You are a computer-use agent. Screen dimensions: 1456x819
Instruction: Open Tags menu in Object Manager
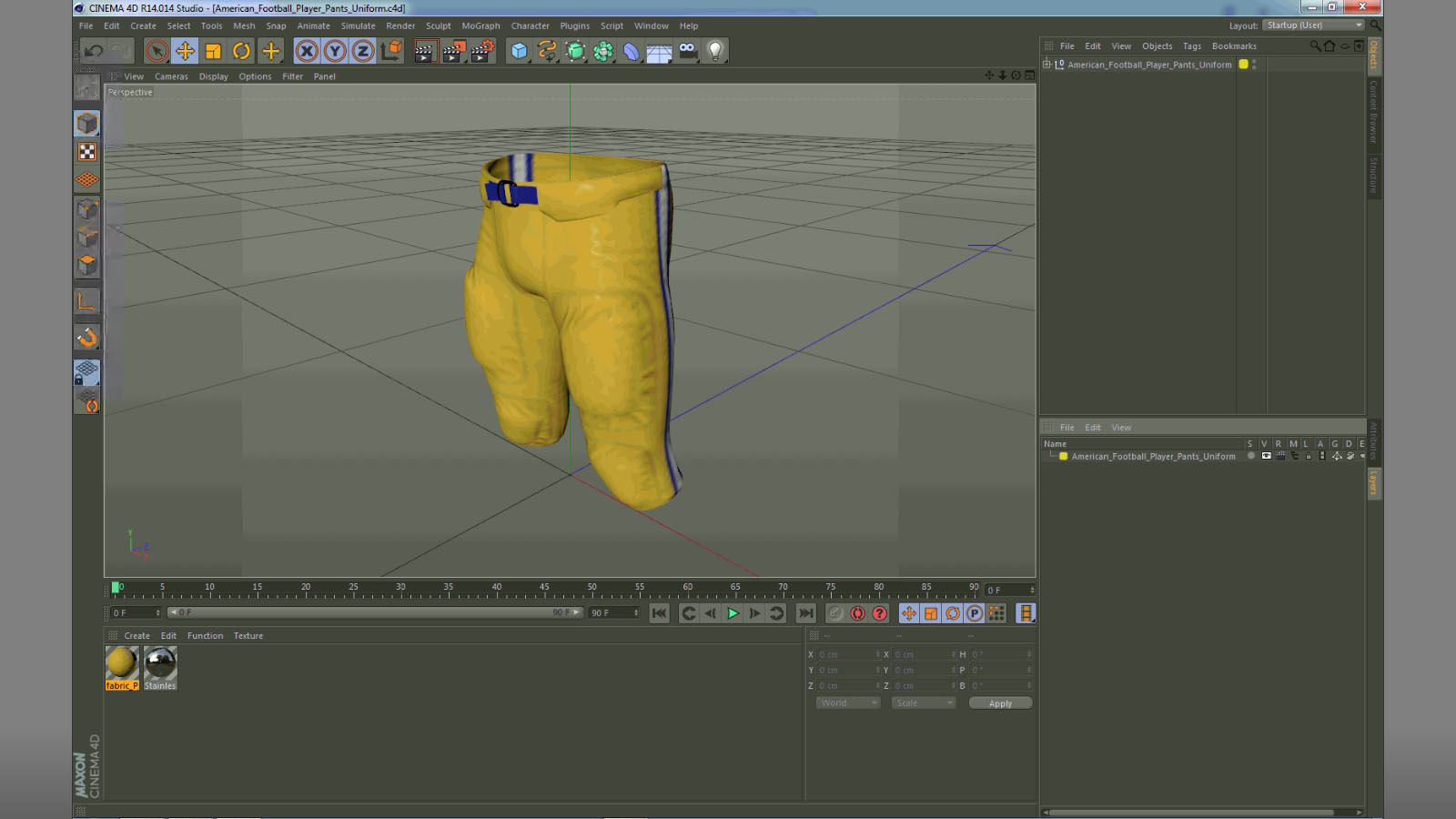click(1191, 45)
